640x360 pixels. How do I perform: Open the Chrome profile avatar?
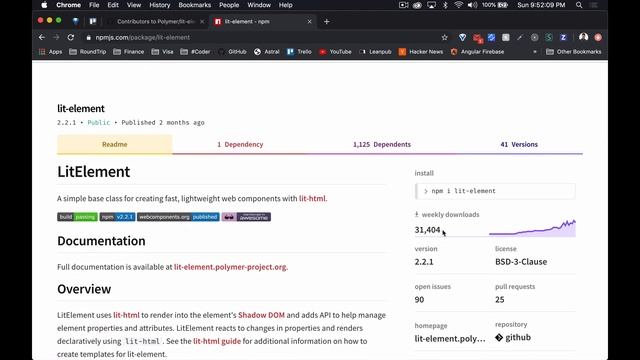coord(583,37)
